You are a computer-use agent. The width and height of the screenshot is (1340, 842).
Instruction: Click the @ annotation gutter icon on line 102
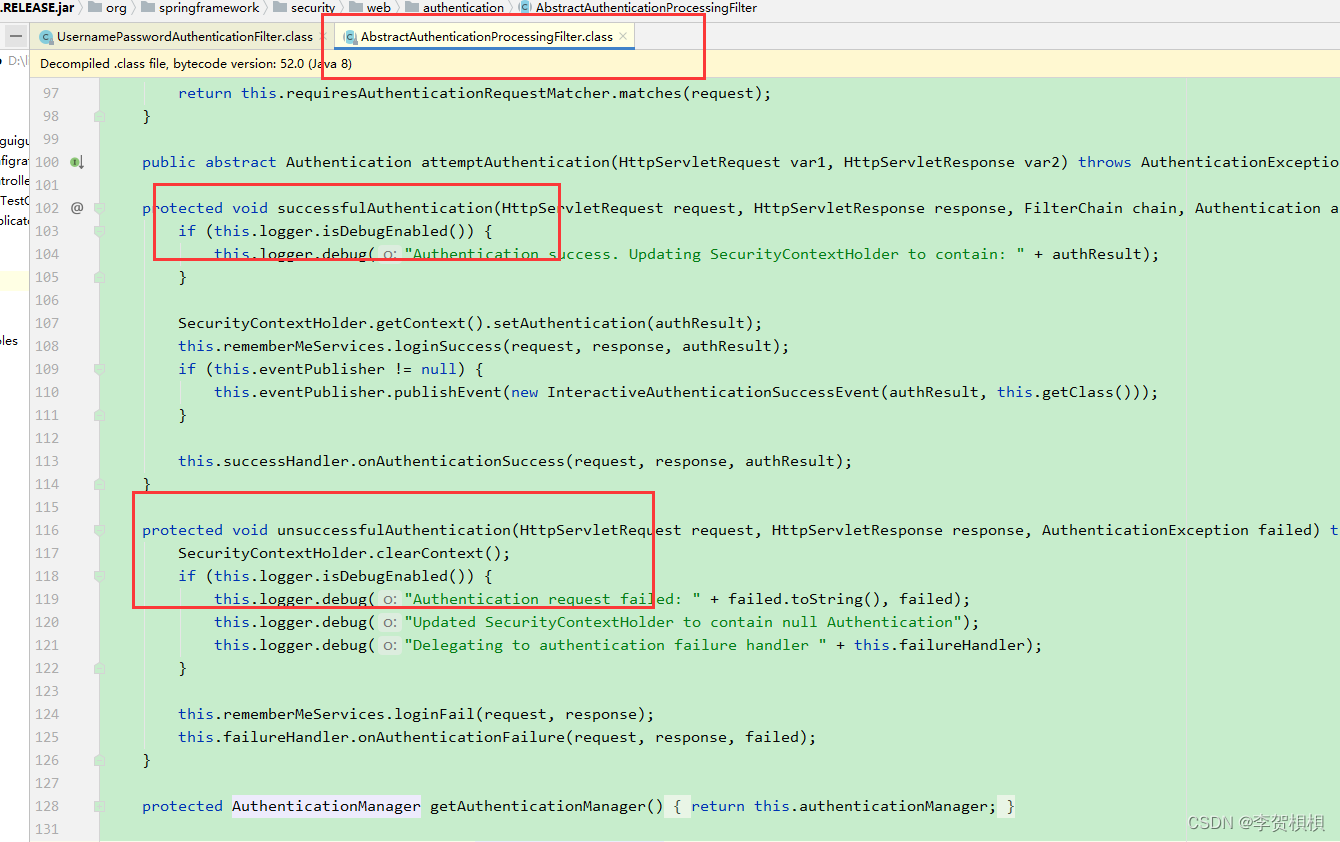(77, 208)
